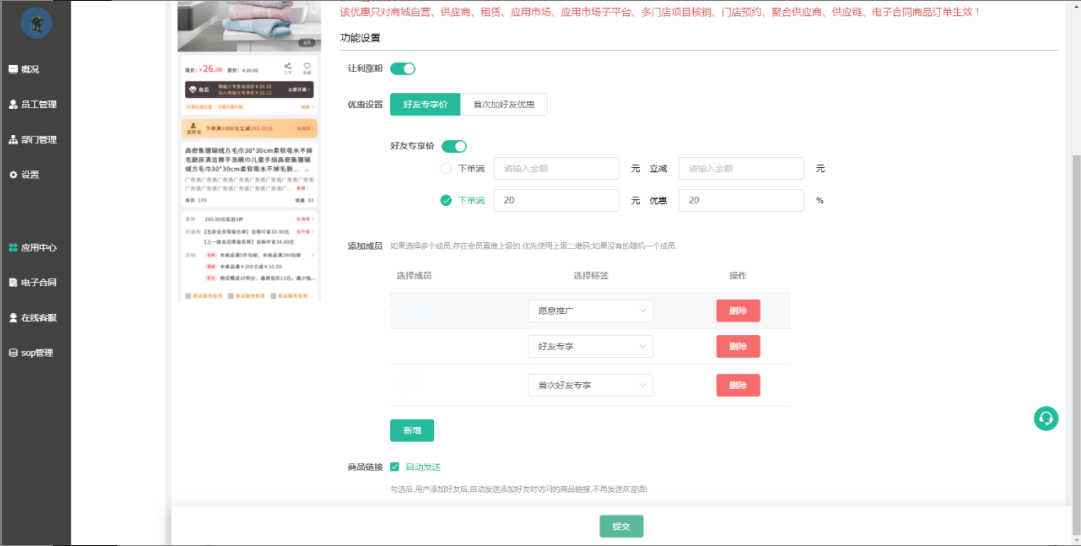Switch to the 首次加好友优惠 tab
Viewport: 1081px width, 546px height.
pos(503,104)
